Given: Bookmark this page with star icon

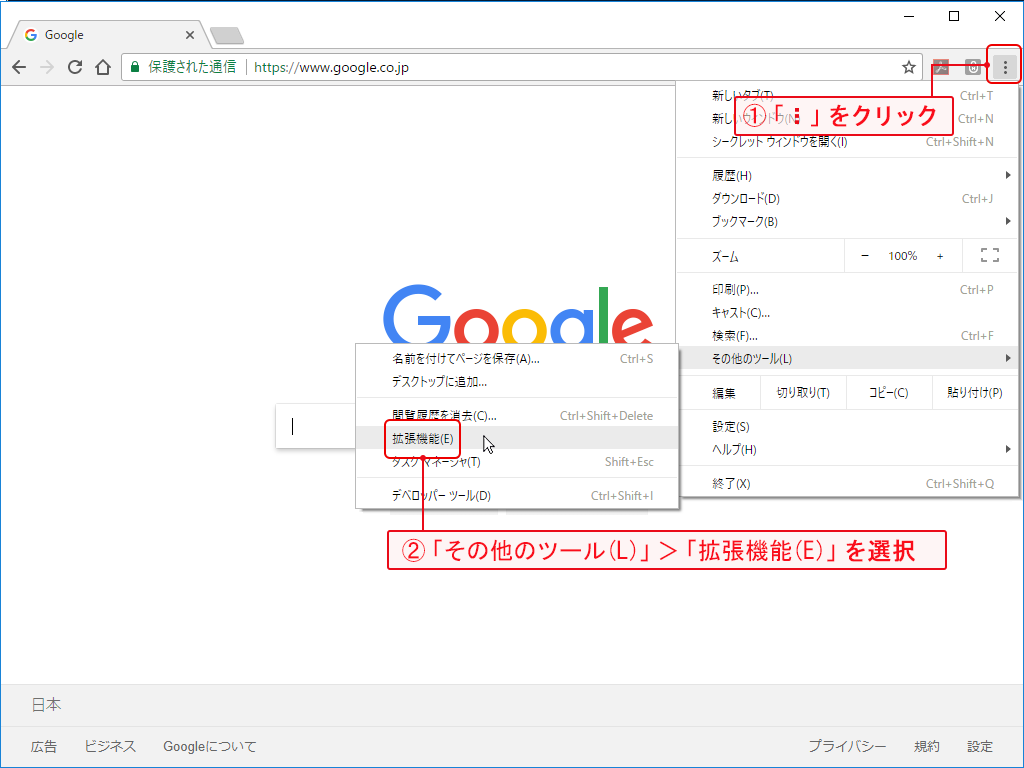Looking at the screenshot, I should coord(908,67).
